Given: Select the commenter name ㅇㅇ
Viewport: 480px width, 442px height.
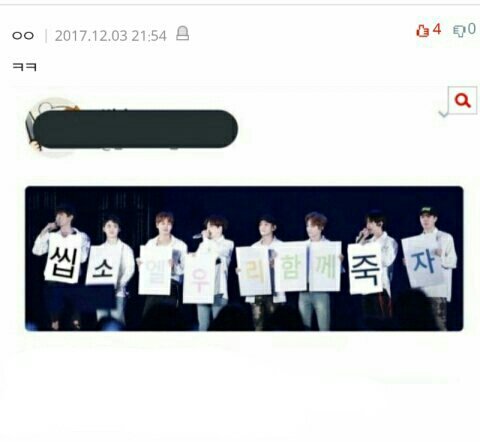Looking at the screenshot, I should coord(23,35).
